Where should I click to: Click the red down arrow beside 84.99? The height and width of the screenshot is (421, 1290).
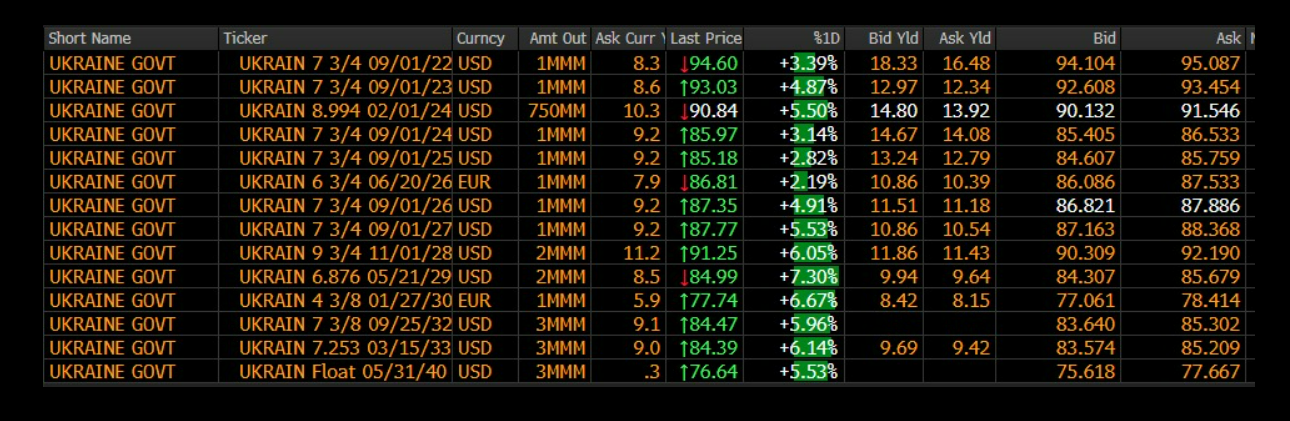point(682,277)
